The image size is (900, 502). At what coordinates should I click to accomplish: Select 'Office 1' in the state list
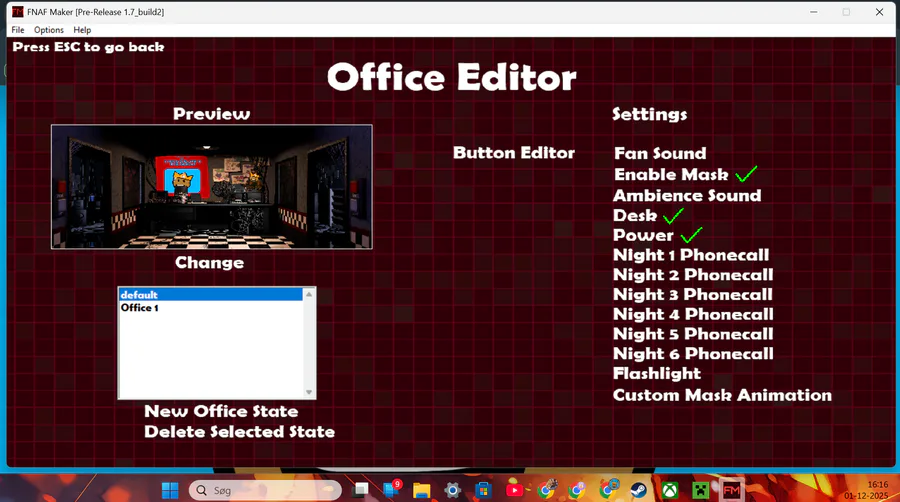point(211,308)
